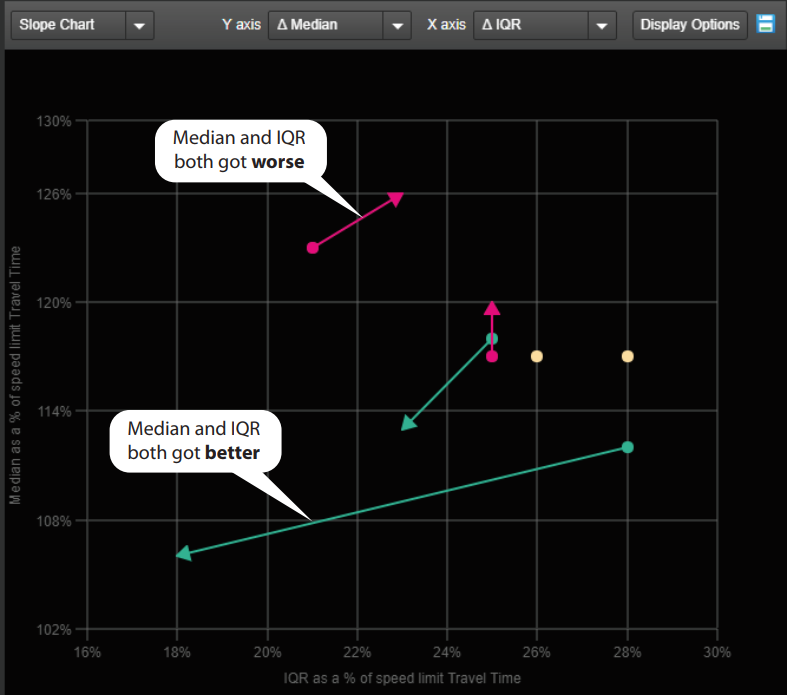This screenshot has height=695, width=787.
Task: Open the Slope Chart type dropdown
Action: click(68, 24)
